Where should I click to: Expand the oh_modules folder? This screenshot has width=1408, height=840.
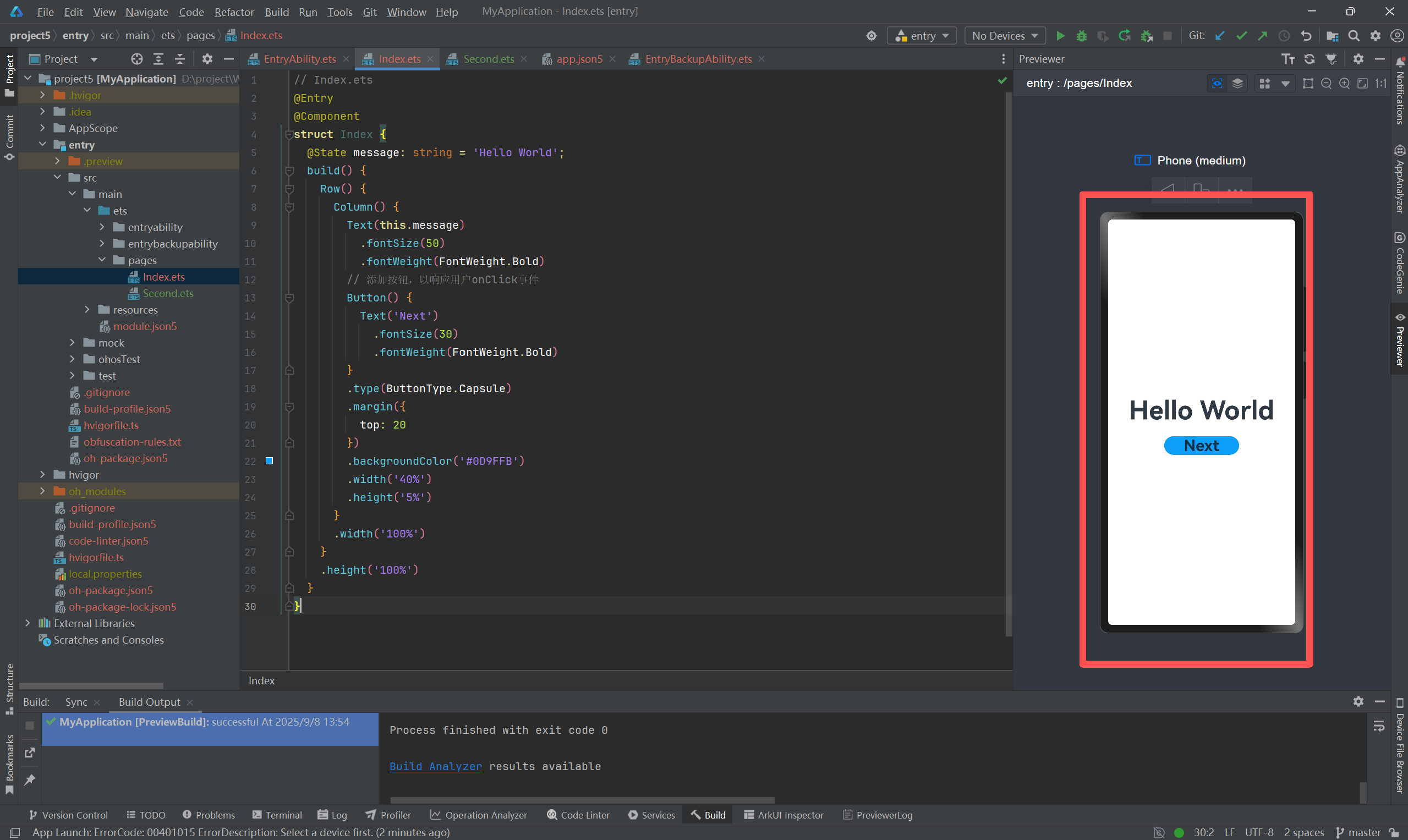(42, 491)
